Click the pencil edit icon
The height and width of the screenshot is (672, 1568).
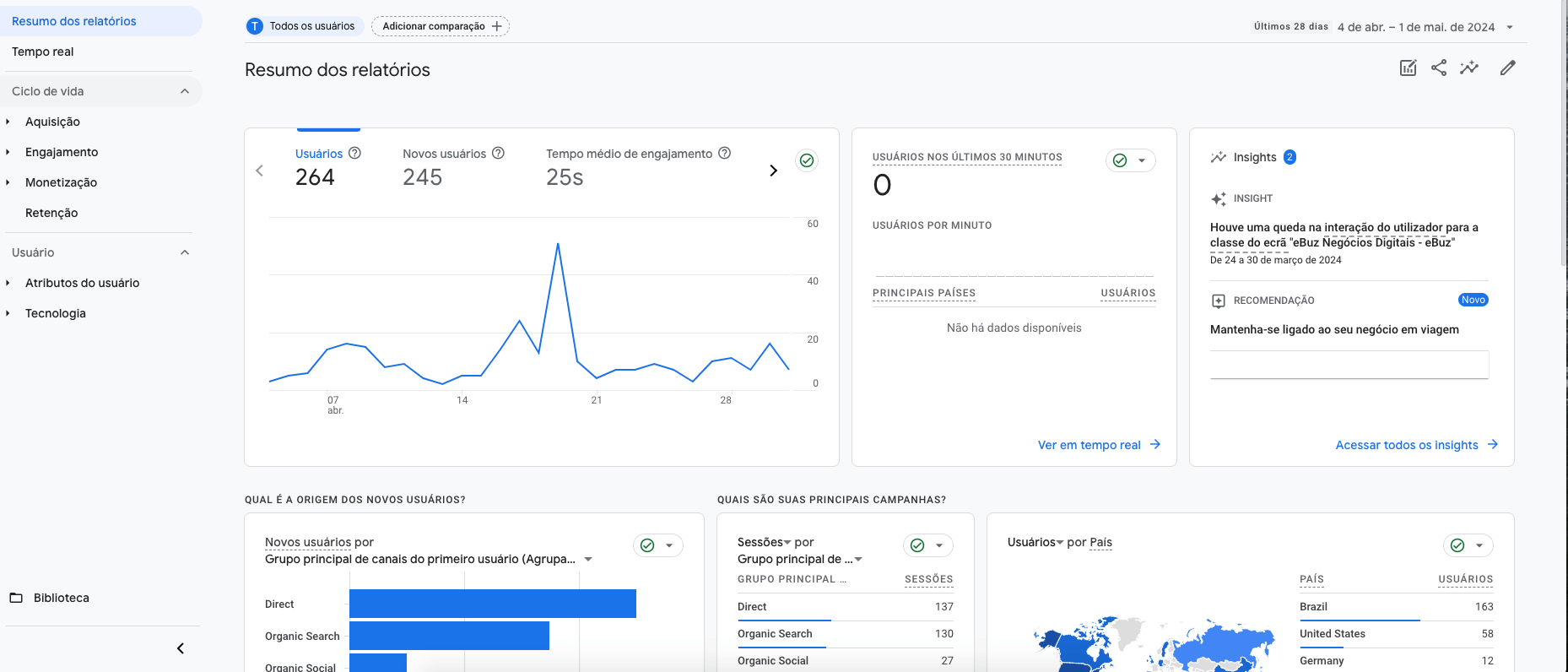click(x=1508, y=68)
